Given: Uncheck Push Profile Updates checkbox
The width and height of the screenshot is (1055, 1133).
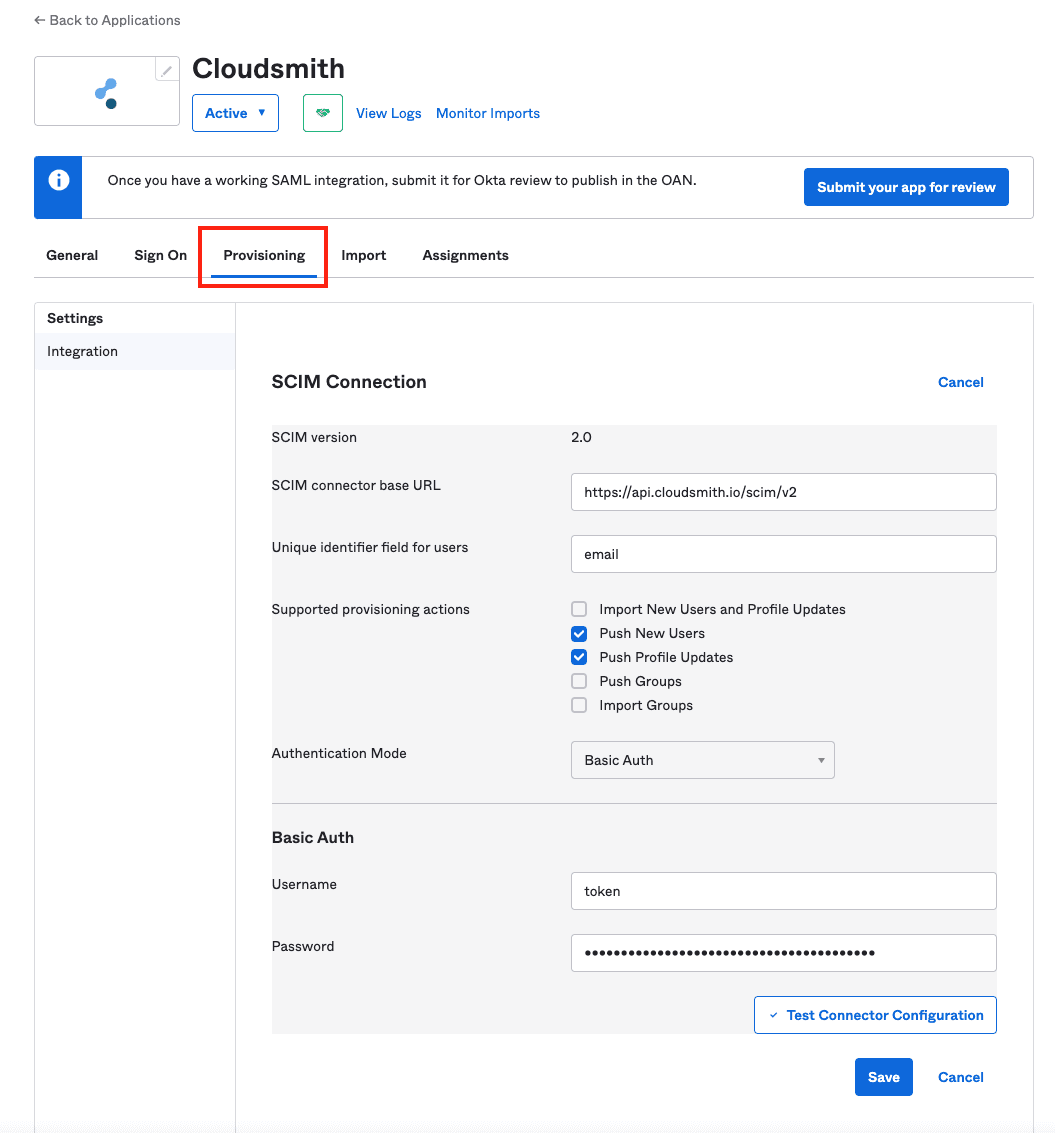Looking at the screenshot, I should coord(579,657).
